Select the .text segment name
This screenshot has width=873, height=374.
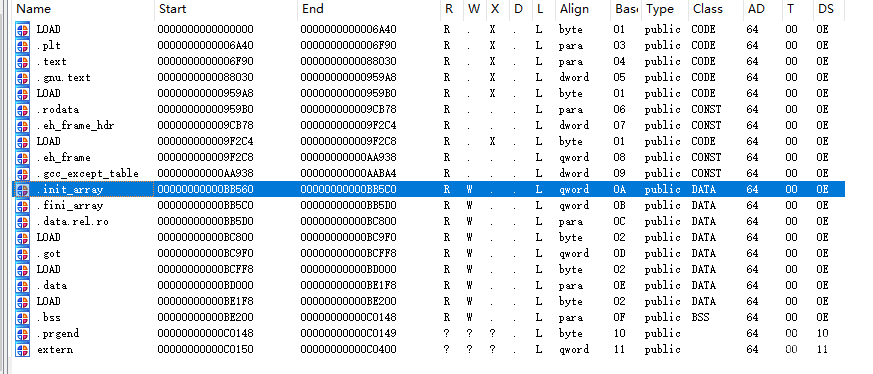[x=52, y=62]
